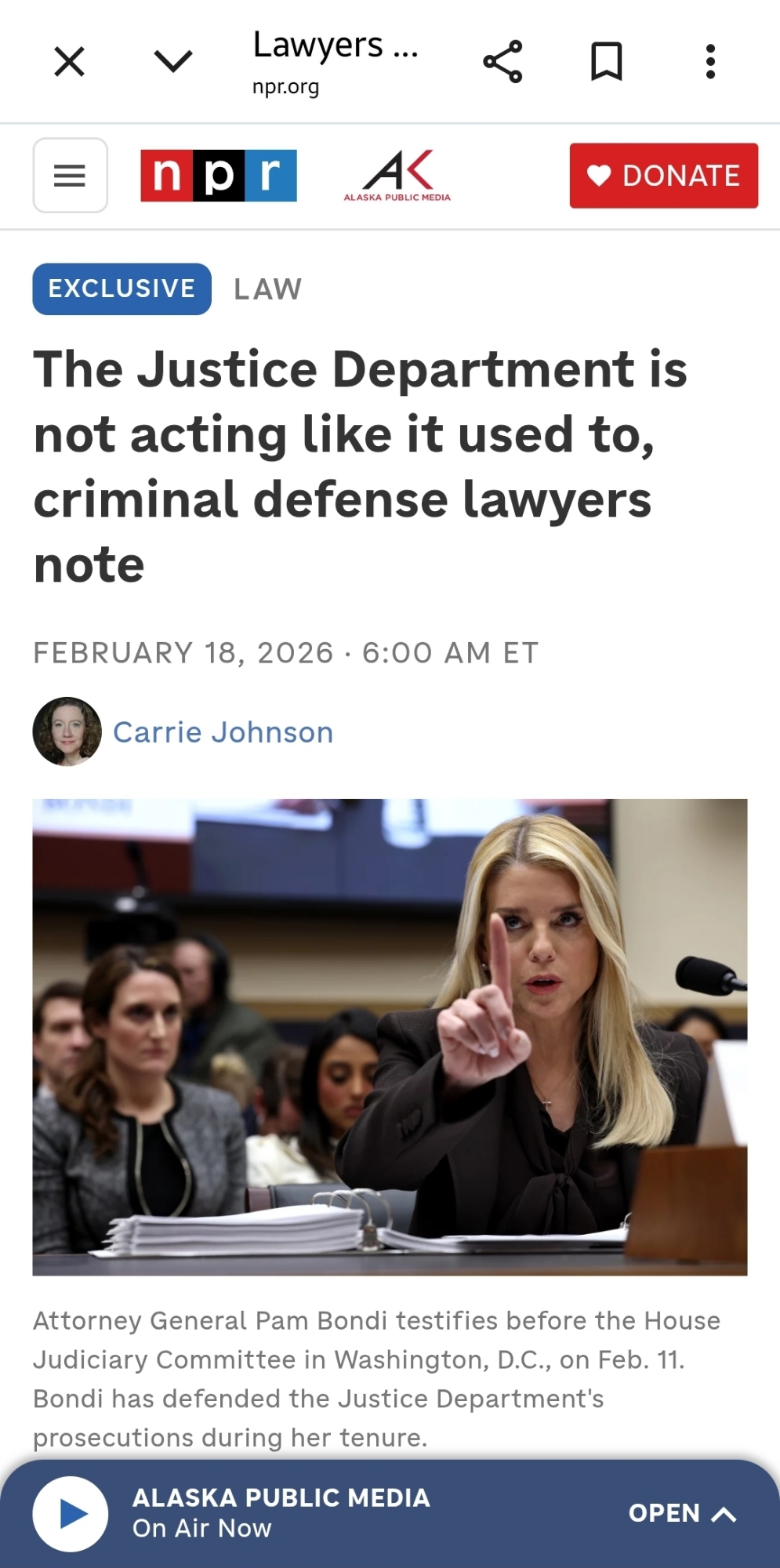Close the in-app browser tab
Screen dimensions: 780x1568
pos(69,61)
